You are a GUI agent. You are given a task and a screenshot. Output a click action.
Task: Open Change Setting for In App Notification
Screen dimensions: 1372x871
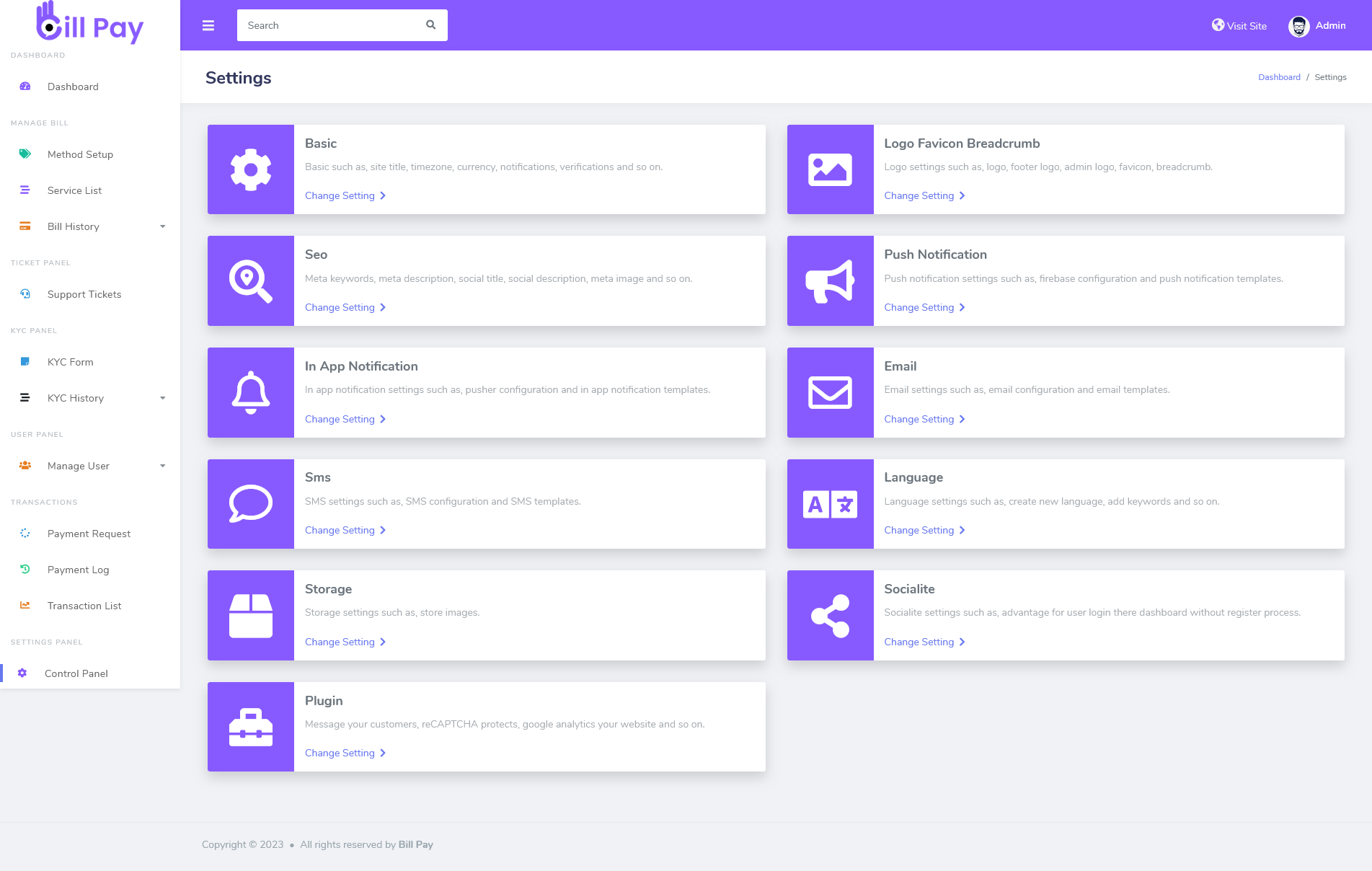pos(345,419)
